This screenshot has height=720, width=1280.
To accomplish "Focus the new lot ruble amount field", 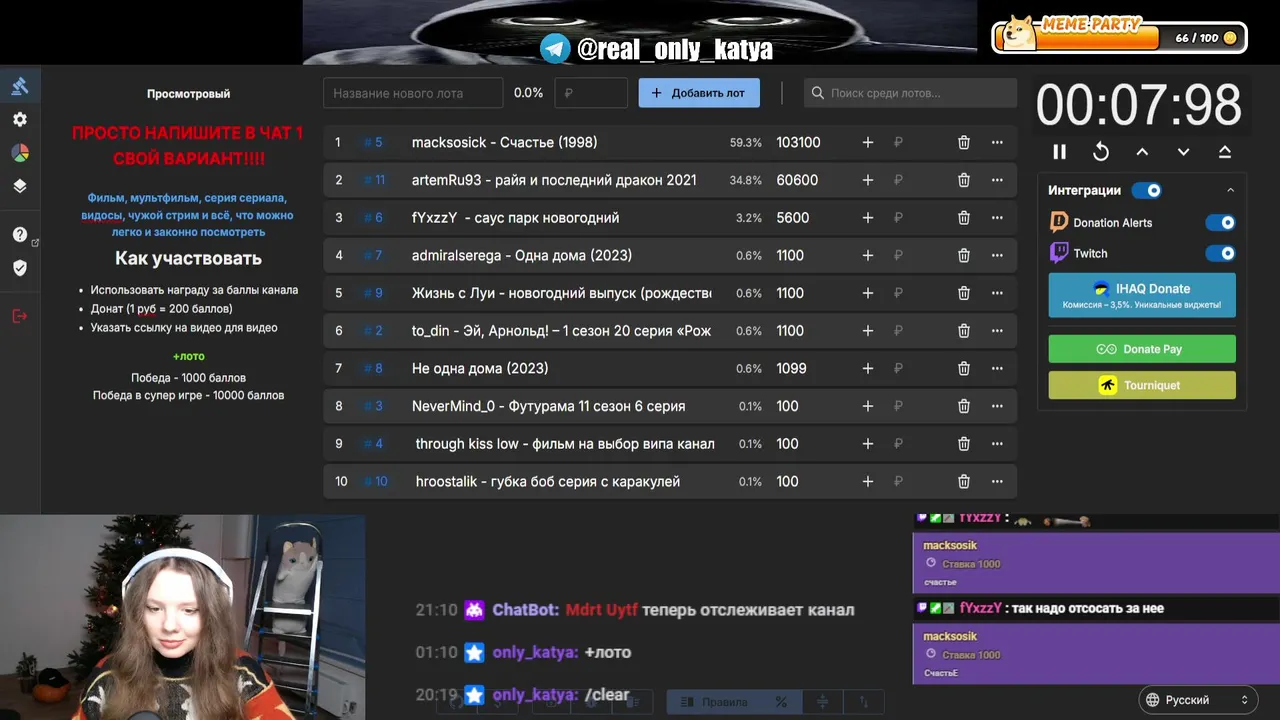I will [591, 93].
